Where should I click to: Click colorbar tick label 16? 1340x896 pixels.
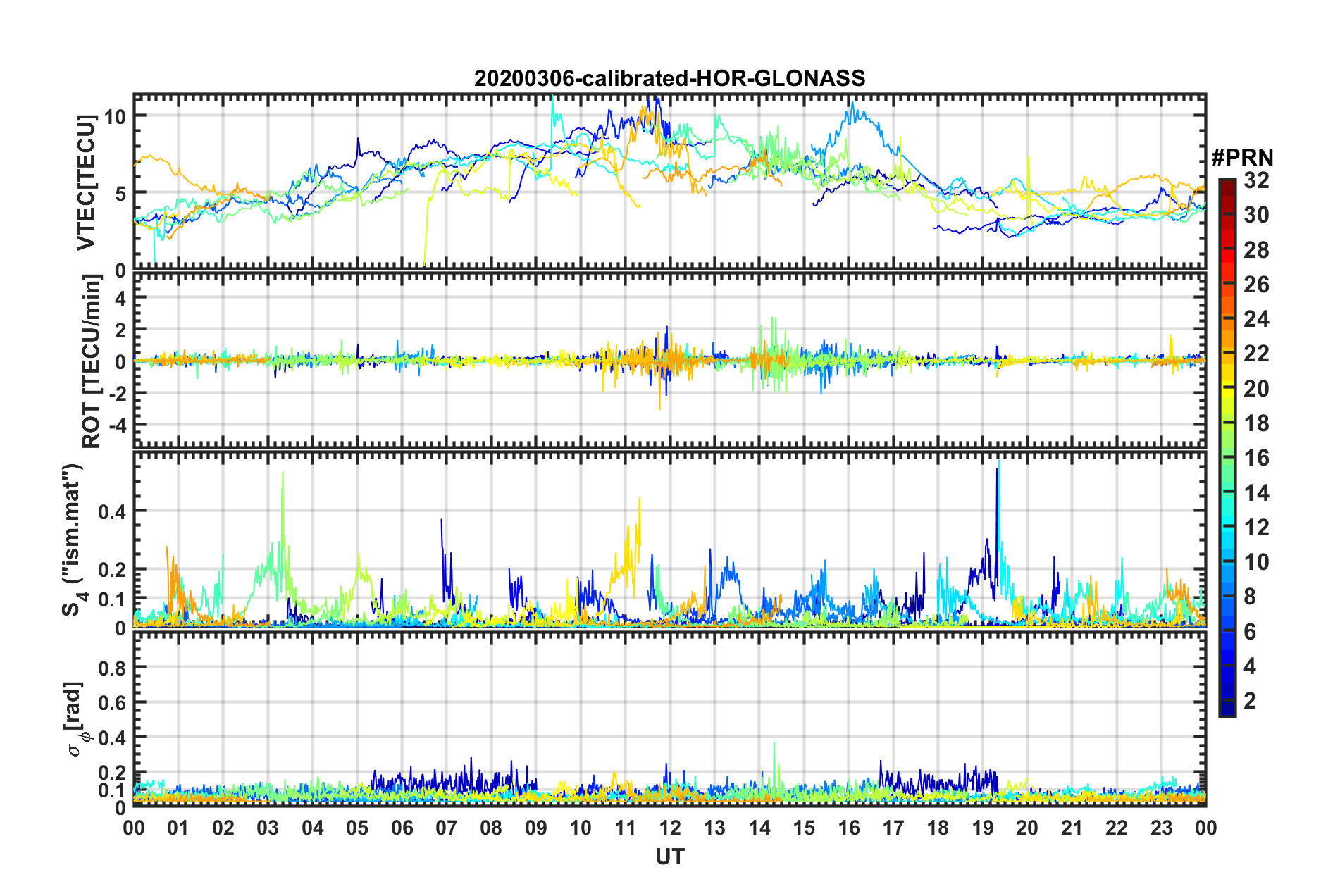[x=1256, y=458]
